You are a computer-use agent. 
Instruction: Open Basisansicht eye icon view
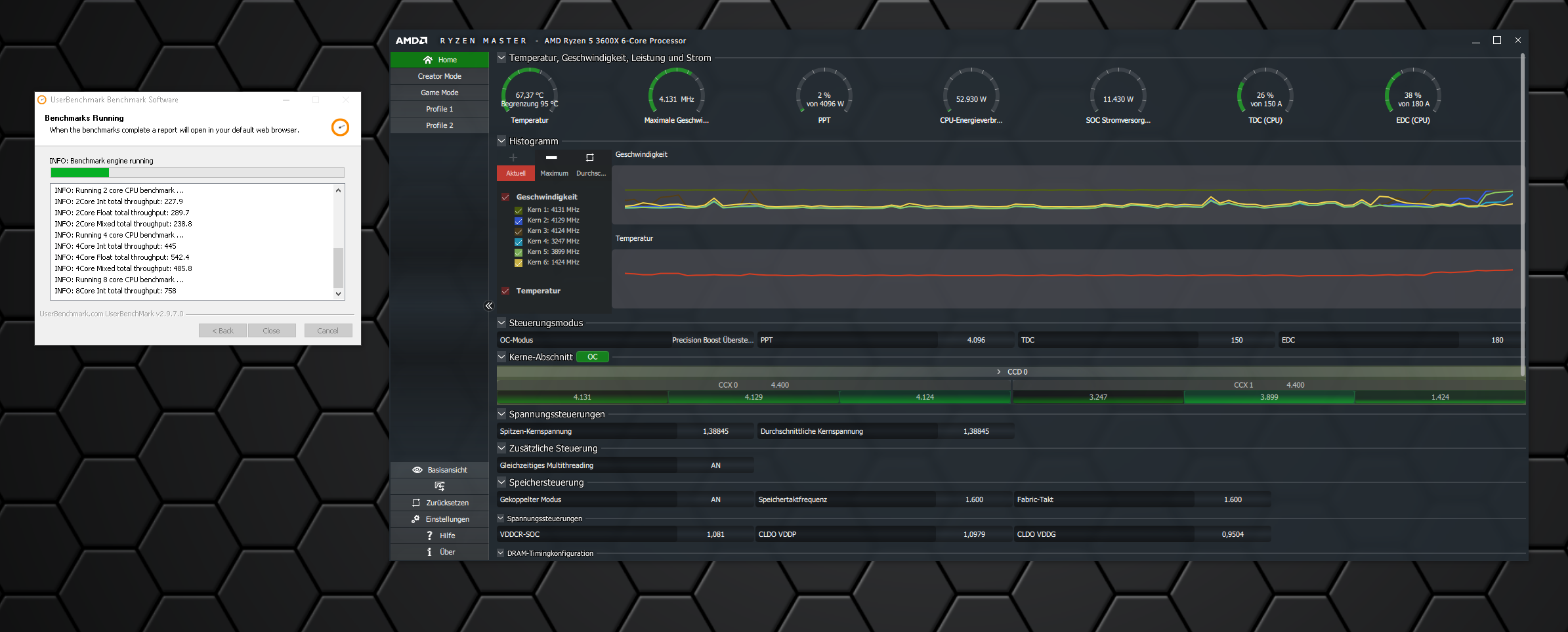[417, 470]
